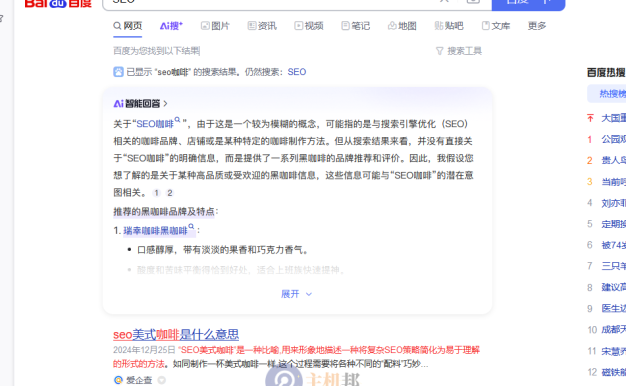
Task: Open hot search item ranked 10
Action: [x=613, y=330]
